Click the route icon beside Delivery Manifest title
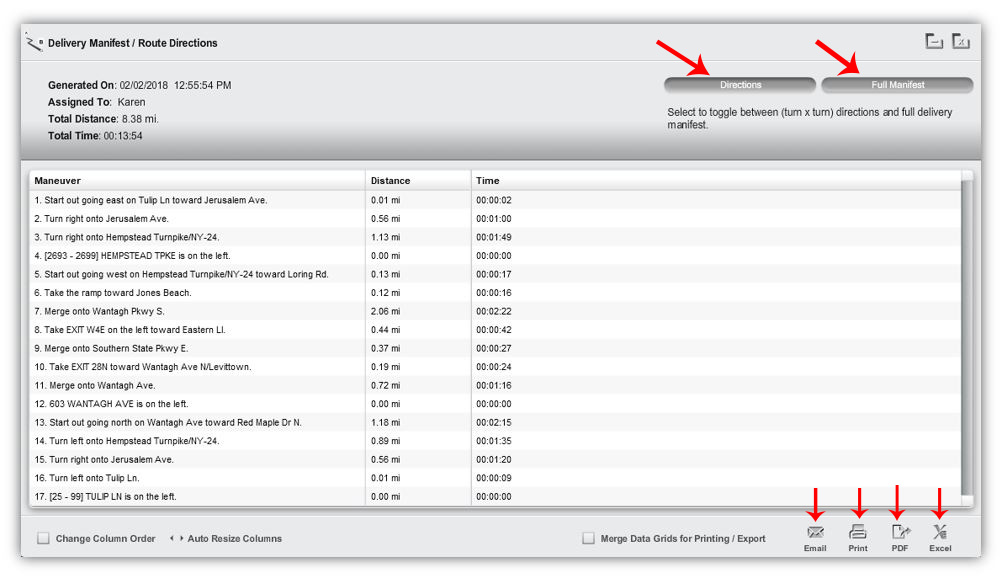The image size is (1007, 577). (34, 43)
